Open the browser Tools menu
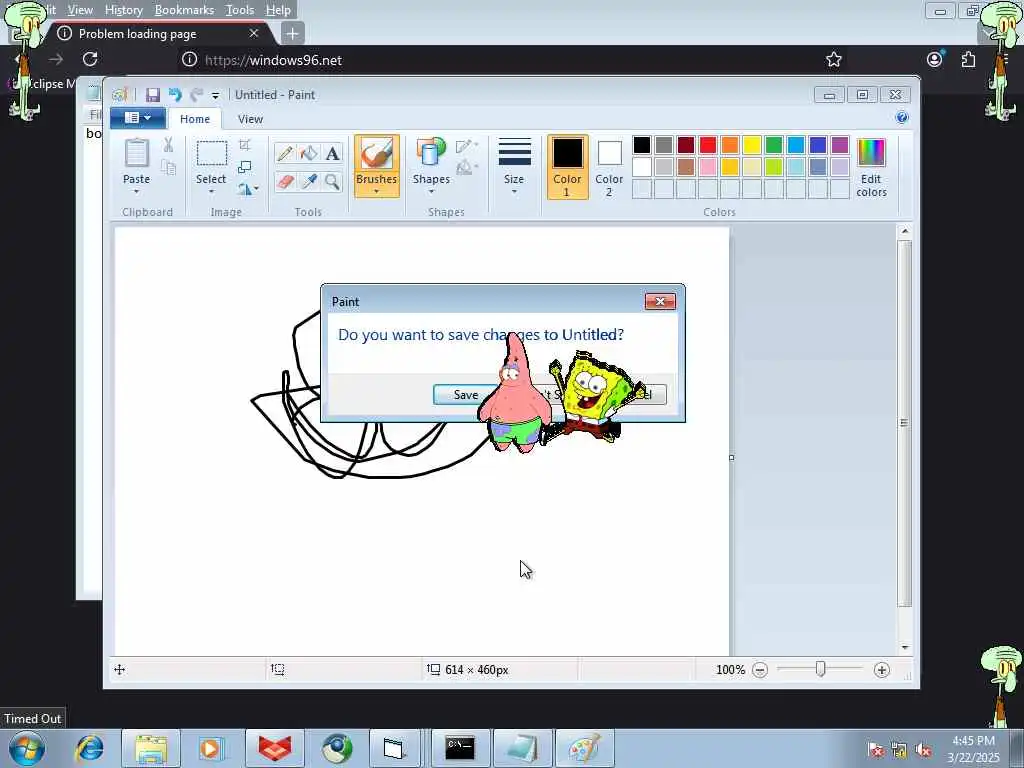This screenshot has width=1024, height=768. [240, 10]
